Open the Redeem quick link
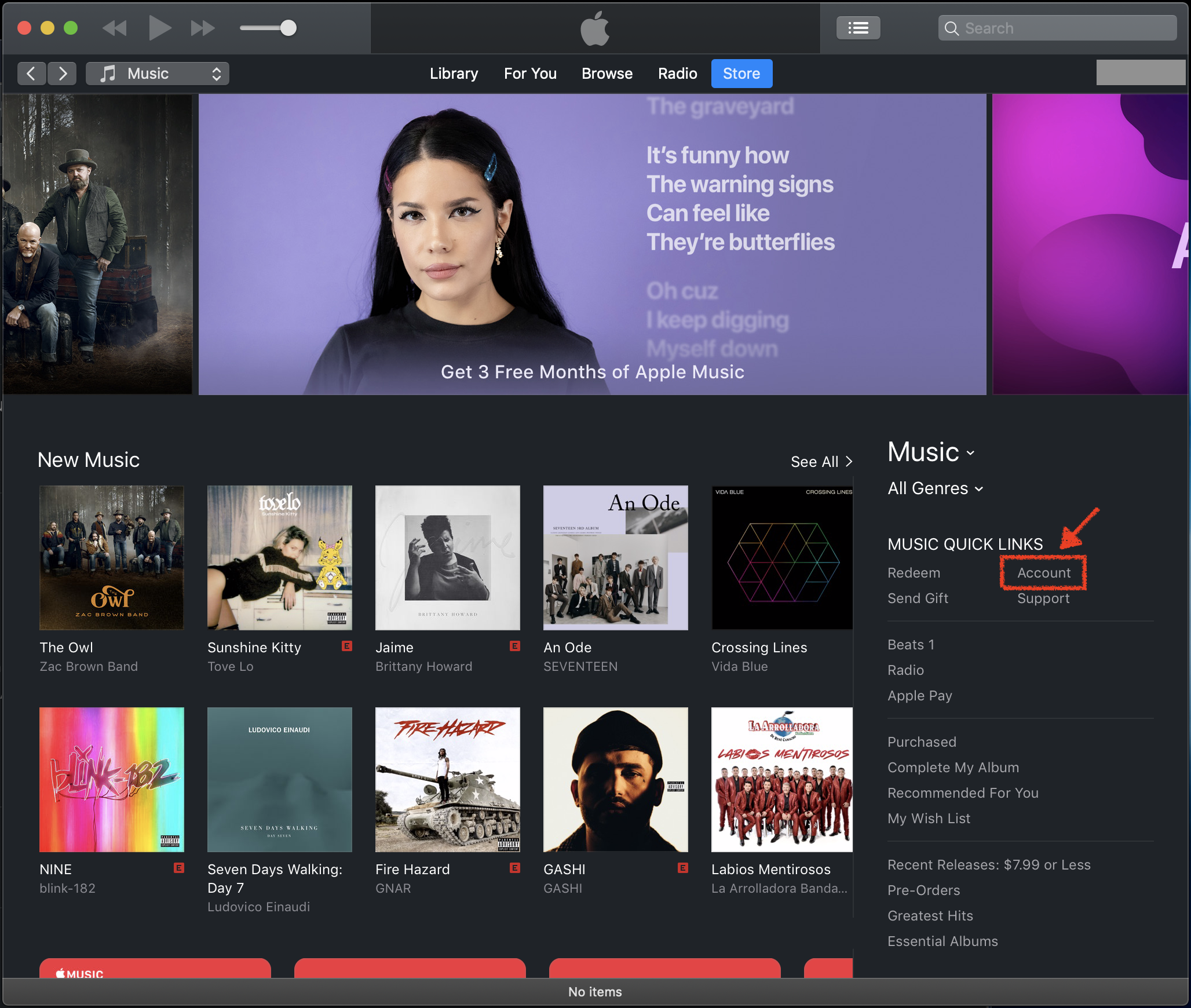Image resolution: width=1191 pixels, height=1008 pixels. point(914,573)
